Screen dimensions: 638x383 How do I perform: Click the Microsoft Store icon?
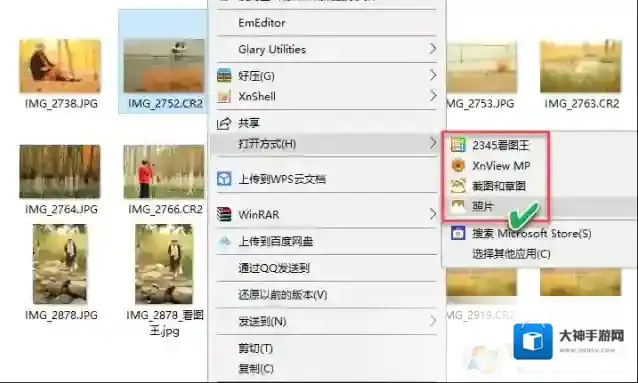(x=458, y=233)
